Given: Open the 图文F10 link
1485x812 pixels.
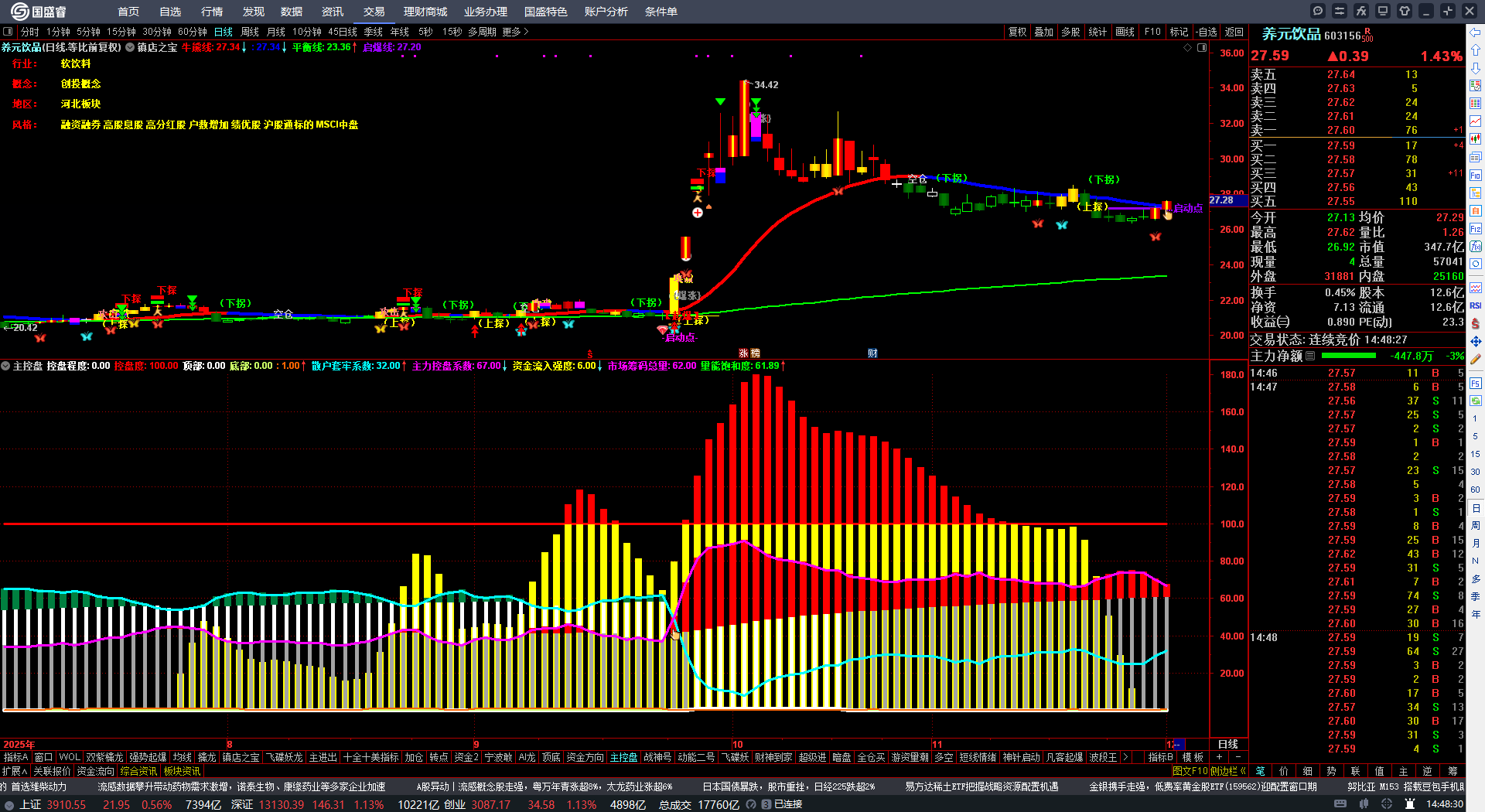Looking at the screenshot, I should coord(1190,771).
